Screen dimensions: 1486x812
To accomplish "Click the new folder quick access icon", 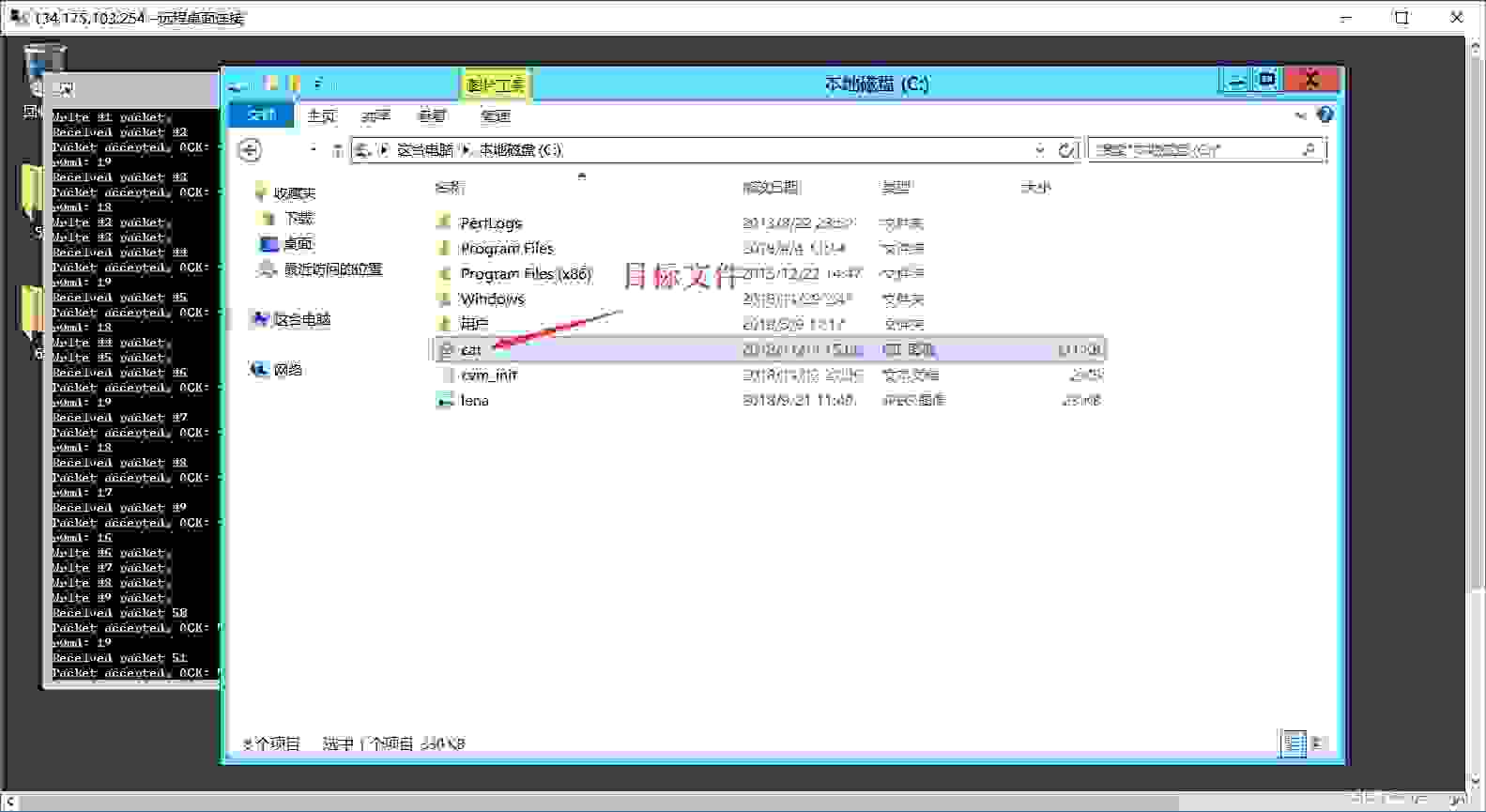I will click(x=293, y=84).
